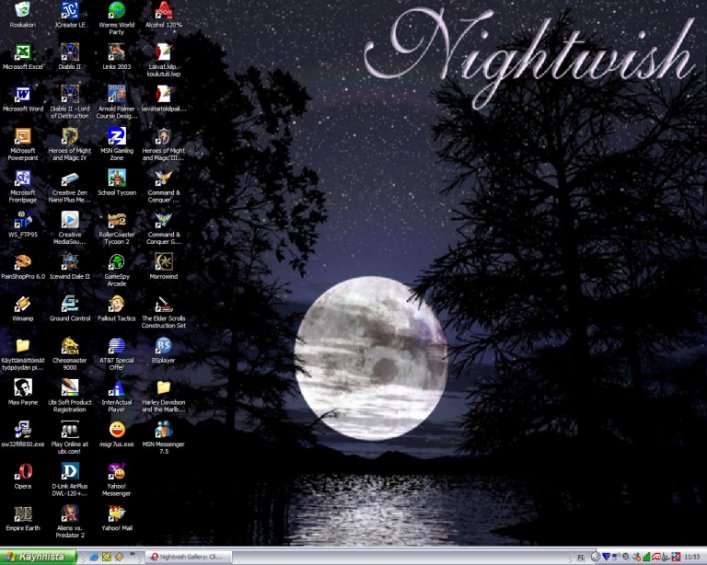
Task: Launch Yahoo! Messenger from desktop
Action: [116, 471]
